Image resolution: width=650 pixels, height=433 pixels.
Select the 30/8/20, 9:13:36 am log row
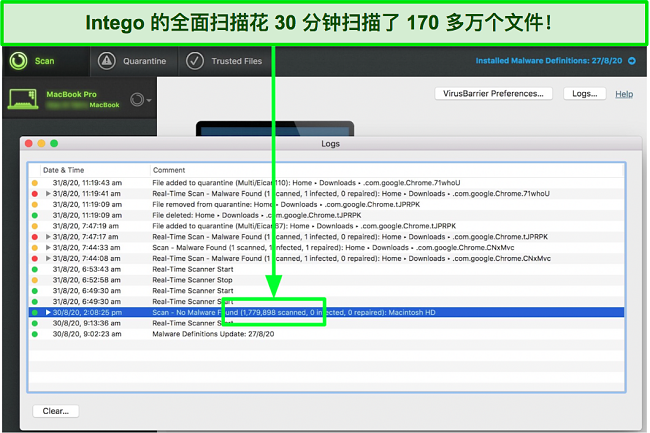click(x=327, y=323)
